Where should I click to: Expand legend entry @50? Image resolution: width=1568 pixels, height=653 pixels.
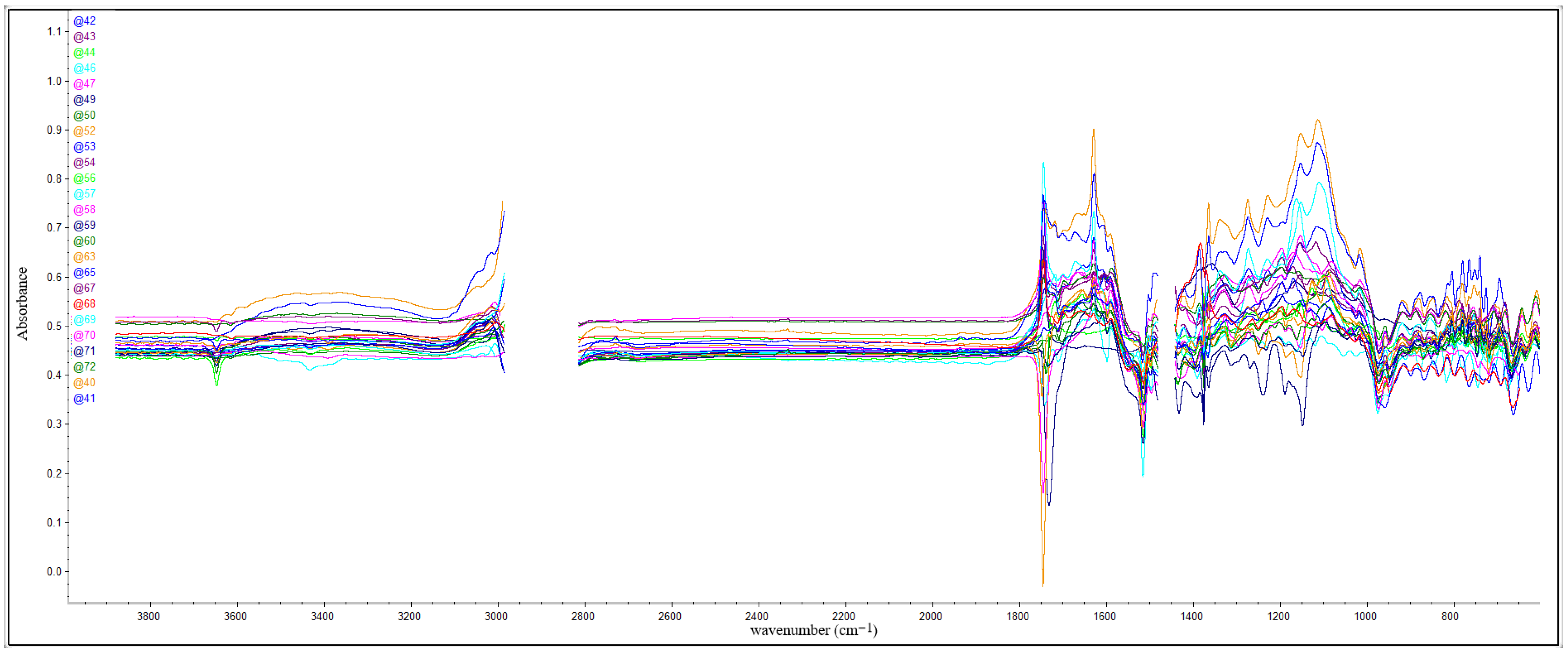(84, 115)
